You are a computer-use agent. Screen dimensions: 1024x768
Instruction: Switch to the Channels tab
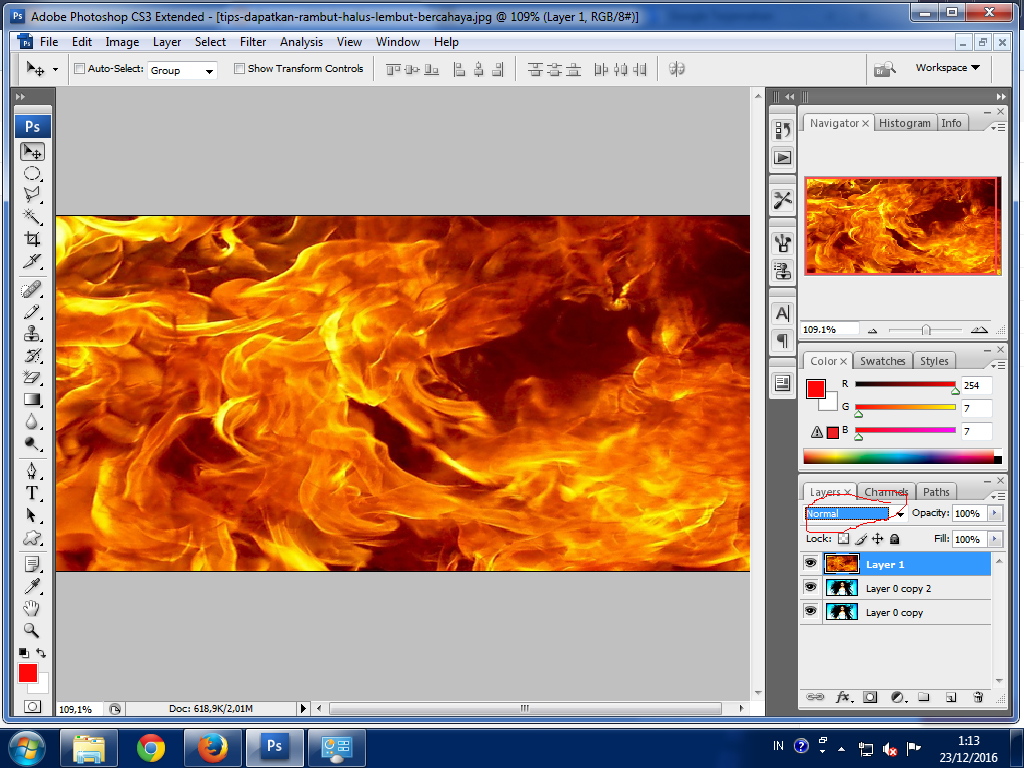[x=886, y=491]
